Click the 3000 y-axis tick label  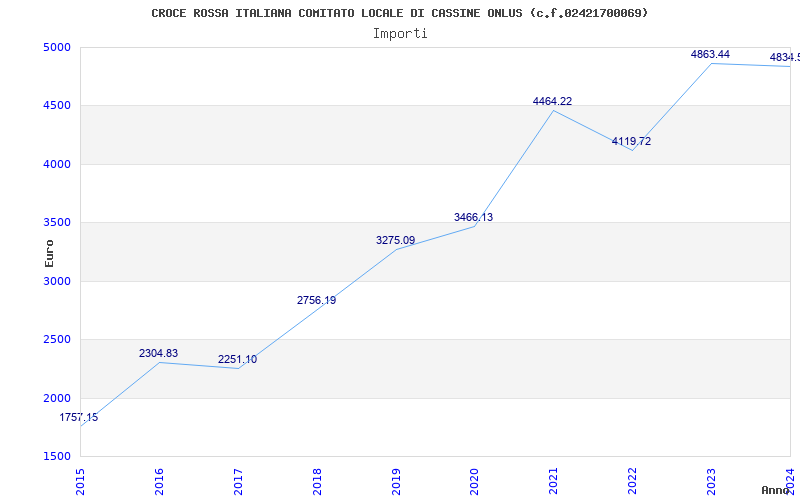[x=57, y=281]
